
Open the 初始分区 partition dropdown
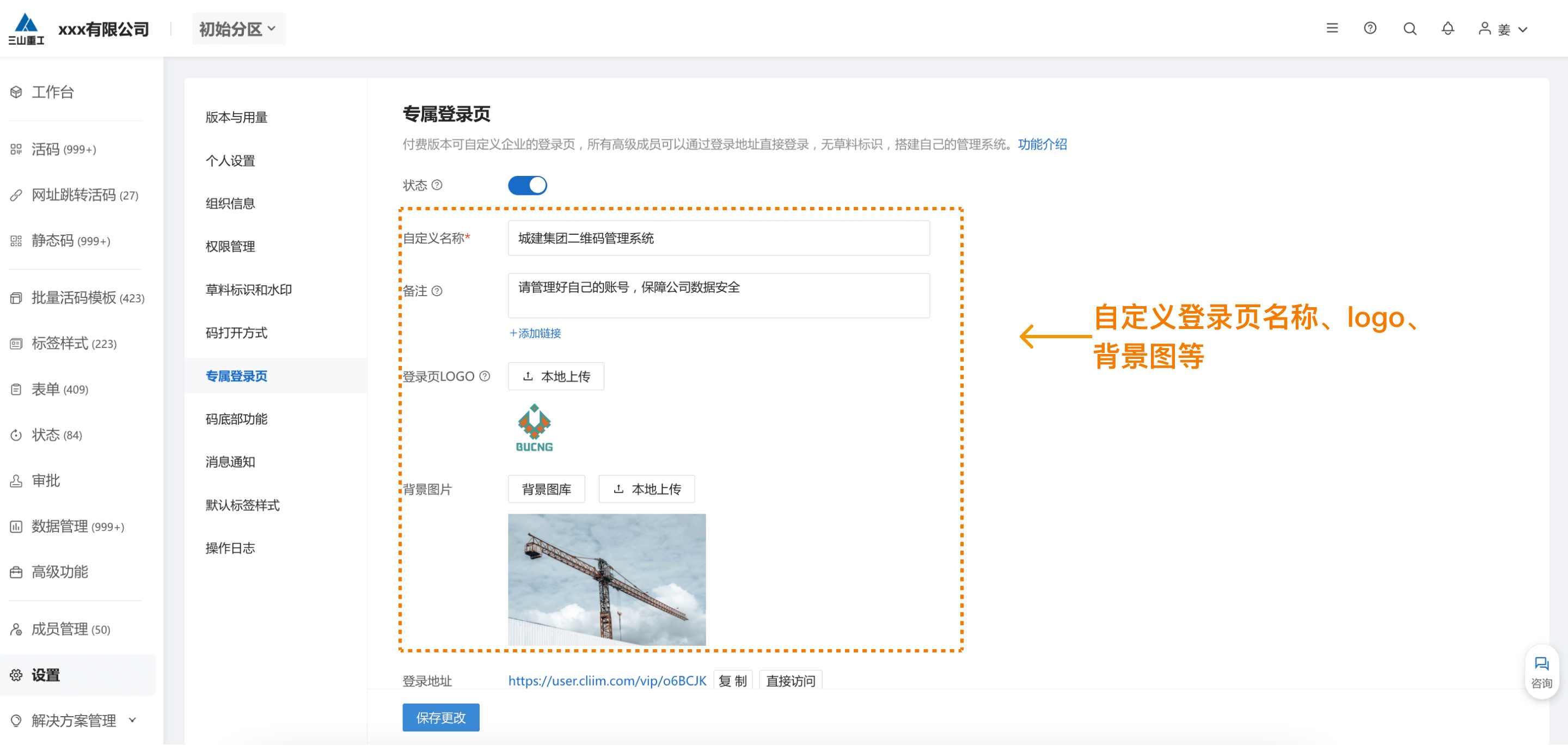click(x=238, y=29)
